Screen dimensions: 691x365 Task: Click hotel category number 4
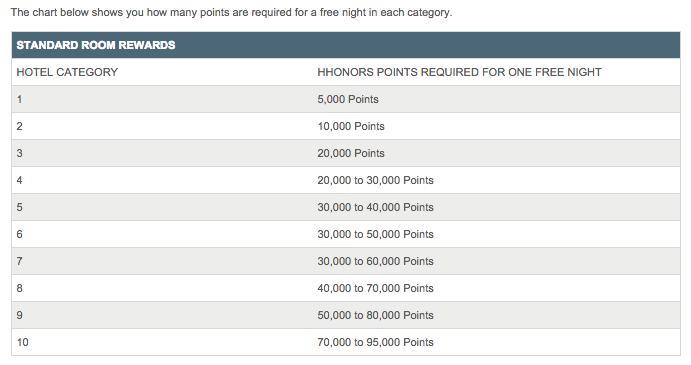point(19,180)
